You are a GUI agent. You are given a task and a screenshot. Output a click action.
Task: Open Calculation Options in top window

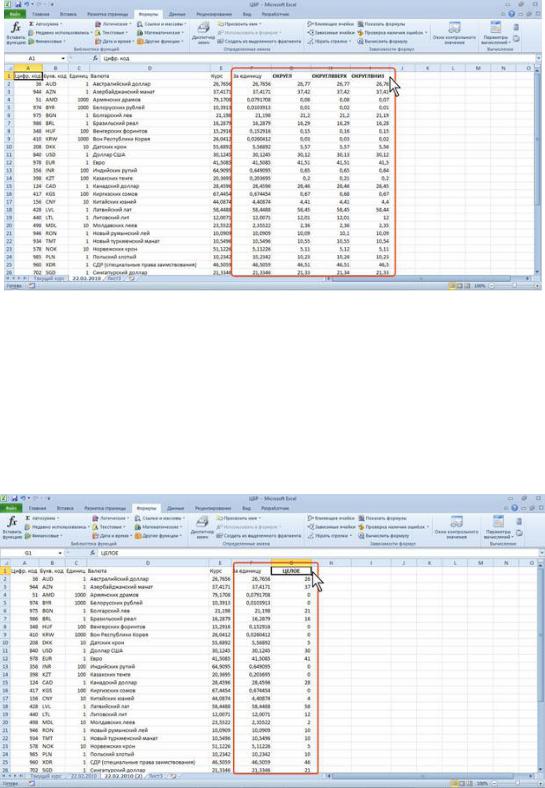point(496,33)
